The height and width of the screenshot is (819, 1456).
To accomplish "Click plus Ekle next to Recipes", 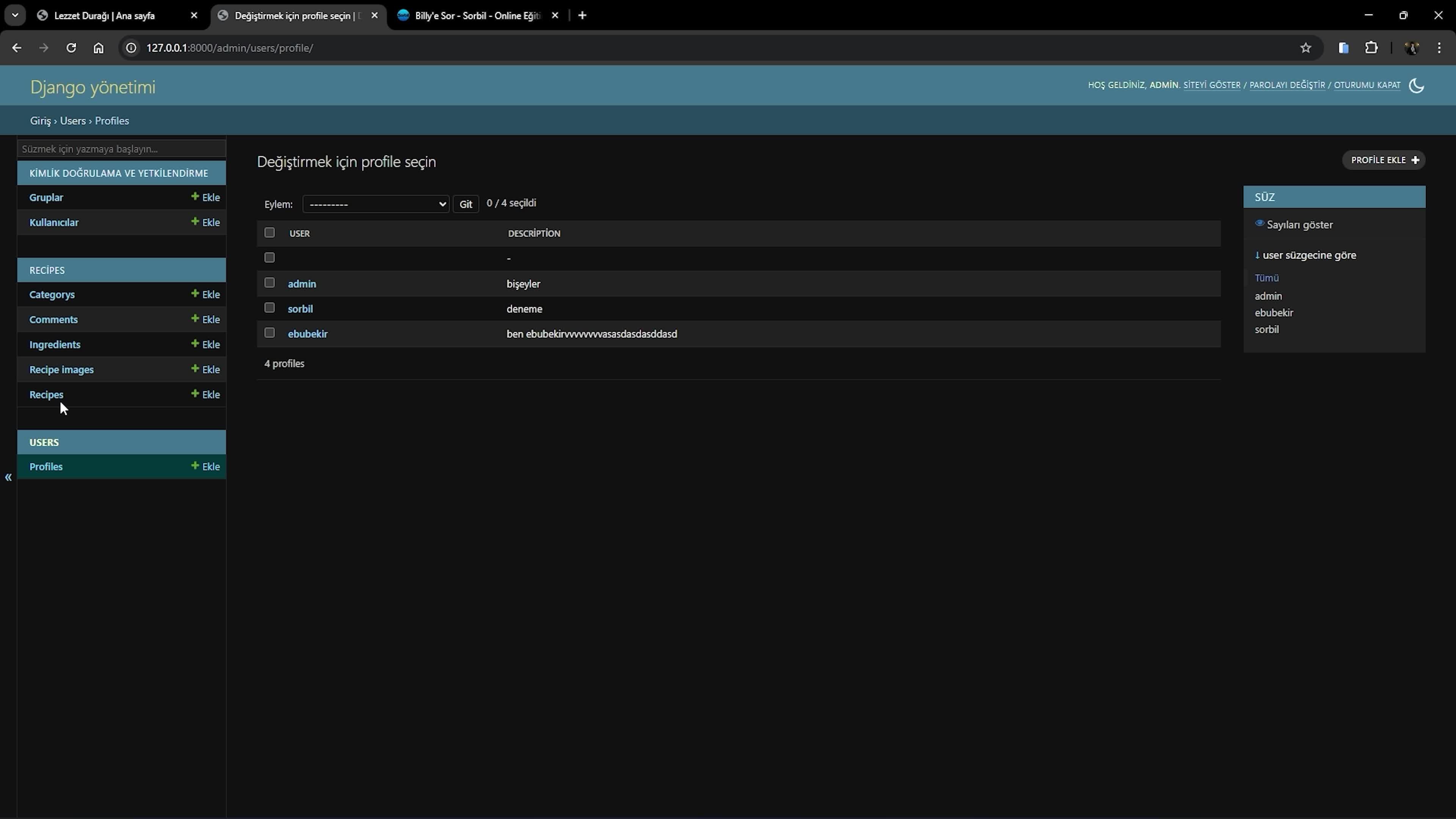I will point(206,394).
